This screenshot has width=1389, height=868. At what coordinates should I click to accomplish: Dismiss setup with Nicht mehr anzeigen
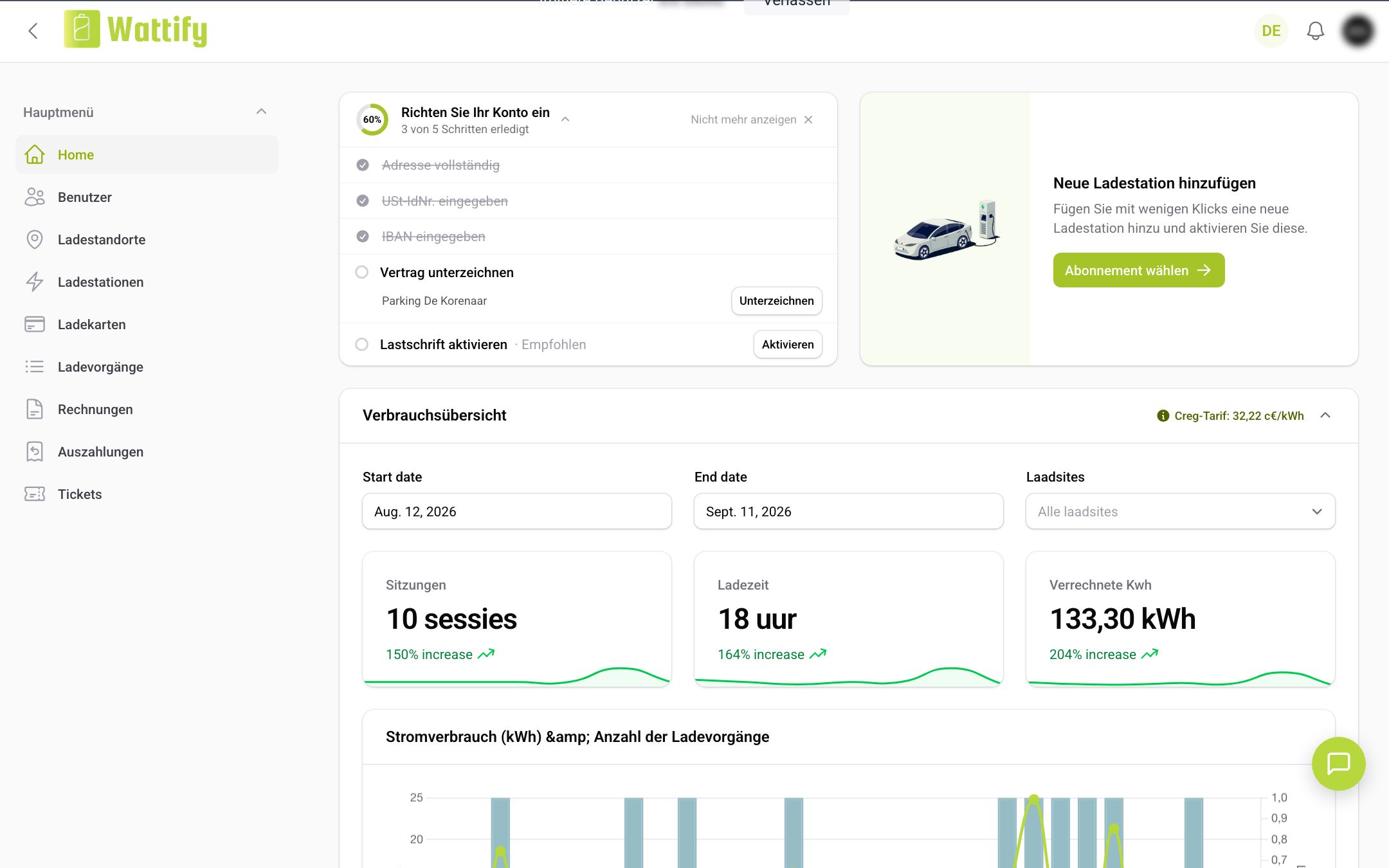751,120
